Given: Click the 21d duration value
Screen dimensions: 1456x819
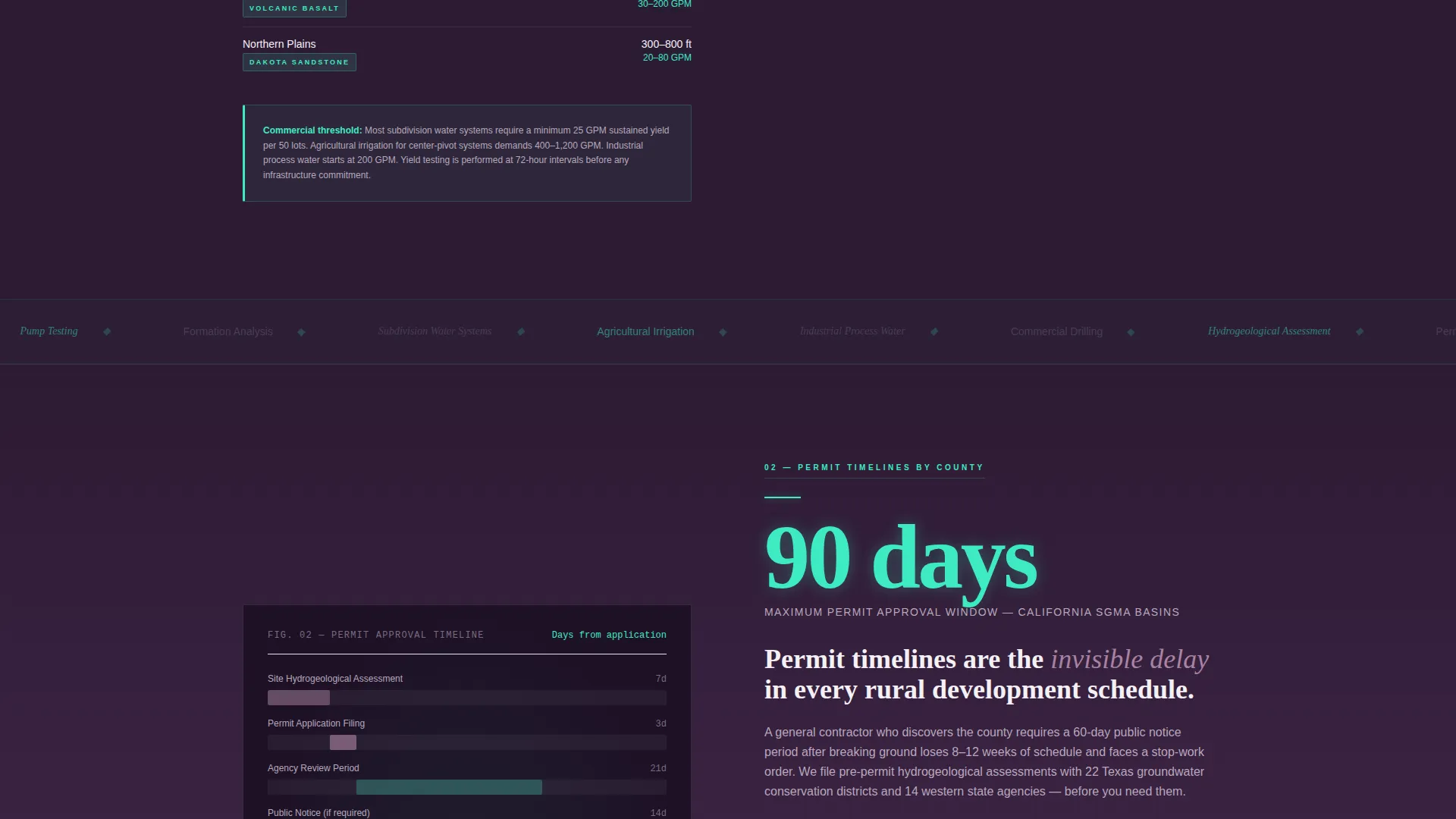Looking at the screenshot, I should pyautogui.click(x=658, y=768).
